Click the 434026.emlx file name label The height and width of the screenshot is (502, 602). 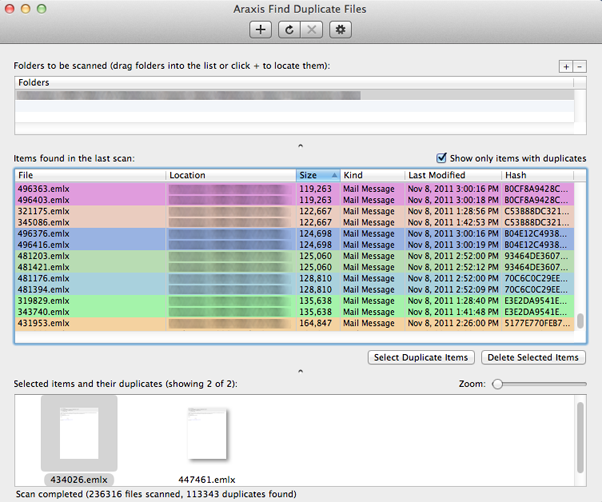tap(79, 479)
